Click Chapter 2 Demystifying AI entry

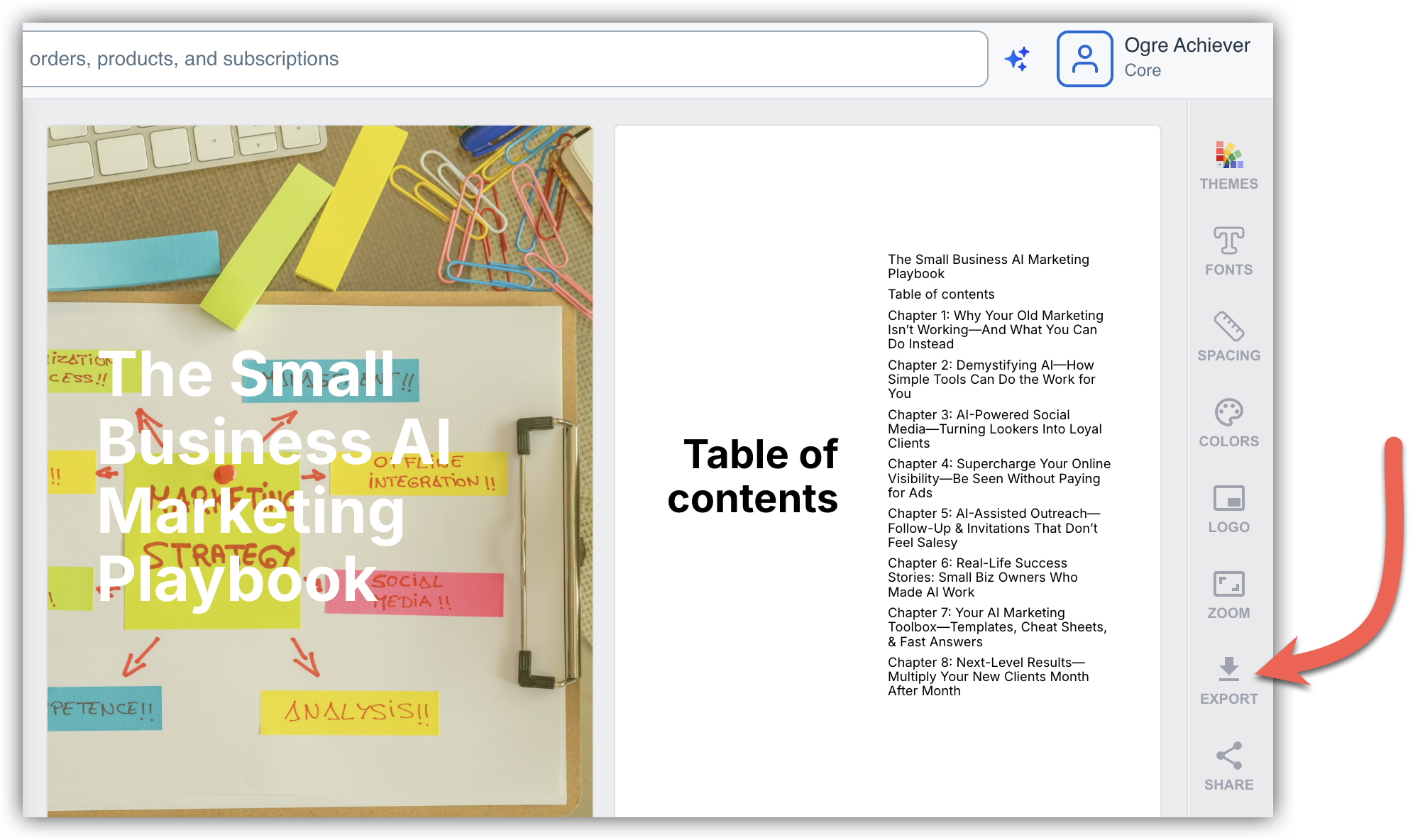pos(991,379)
